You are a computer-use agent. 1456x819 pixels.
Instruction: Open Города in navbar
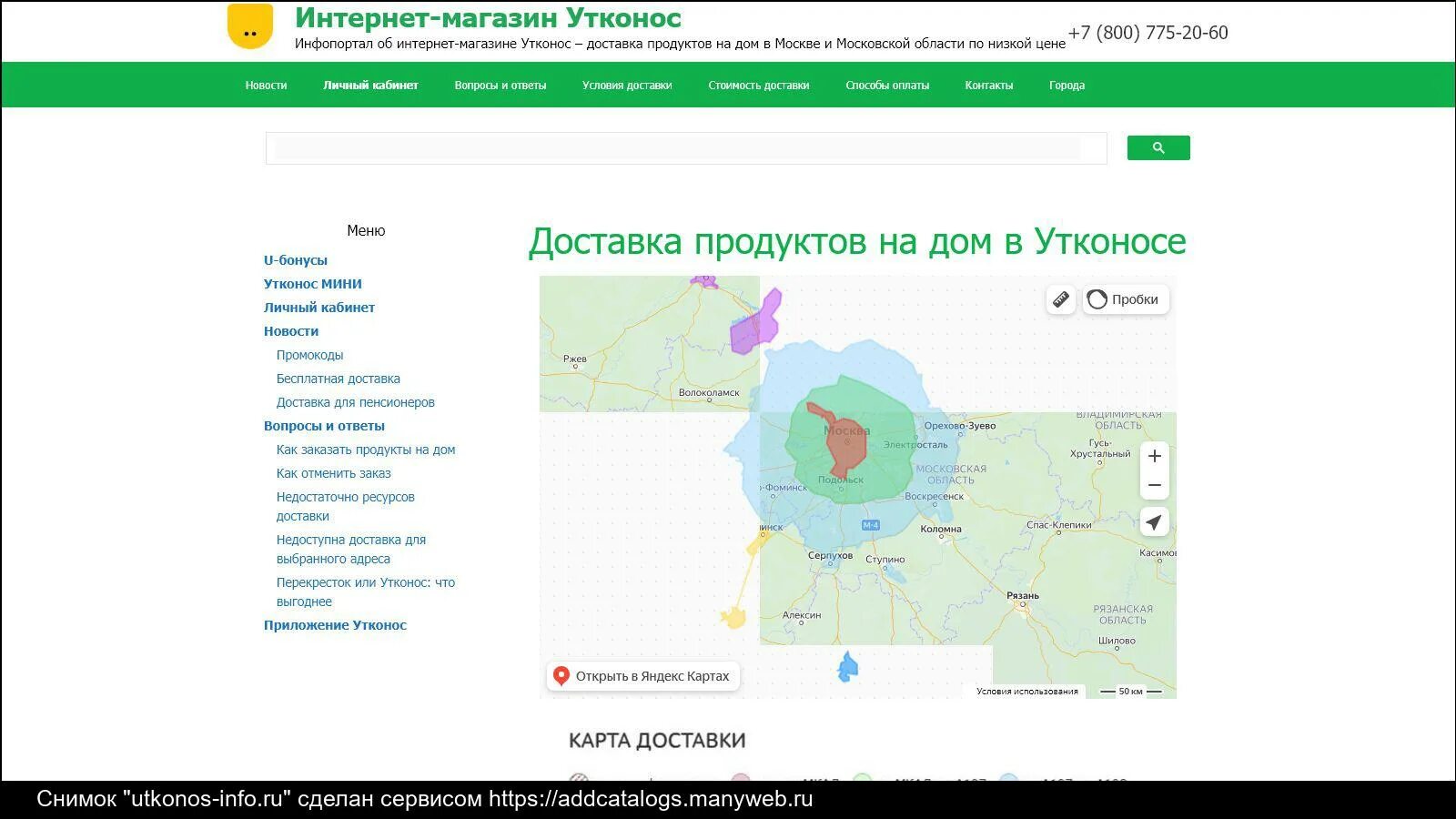(x=1067, y=86)
